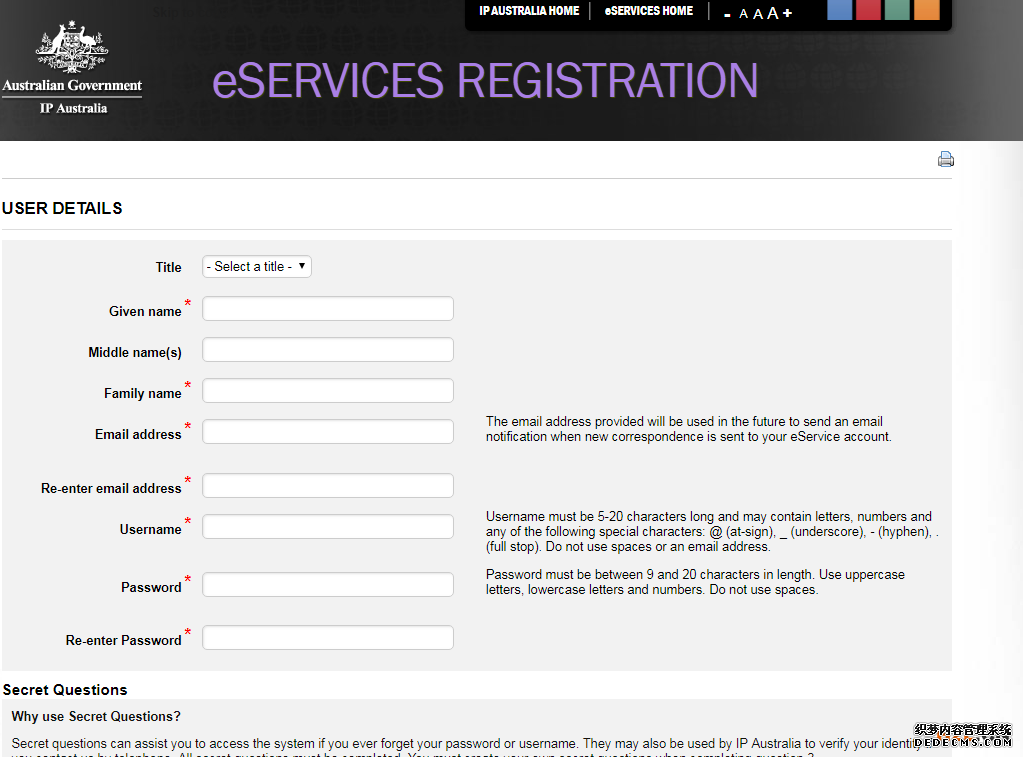Viewport: 1023px width, 757px height.
Task: Click into the Password field
Action: coord(328,585)
